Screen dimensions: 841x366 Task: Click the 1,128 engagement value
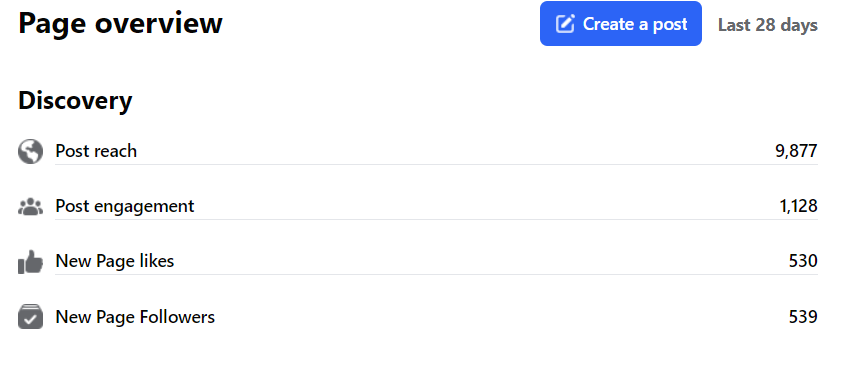[798, 207]
